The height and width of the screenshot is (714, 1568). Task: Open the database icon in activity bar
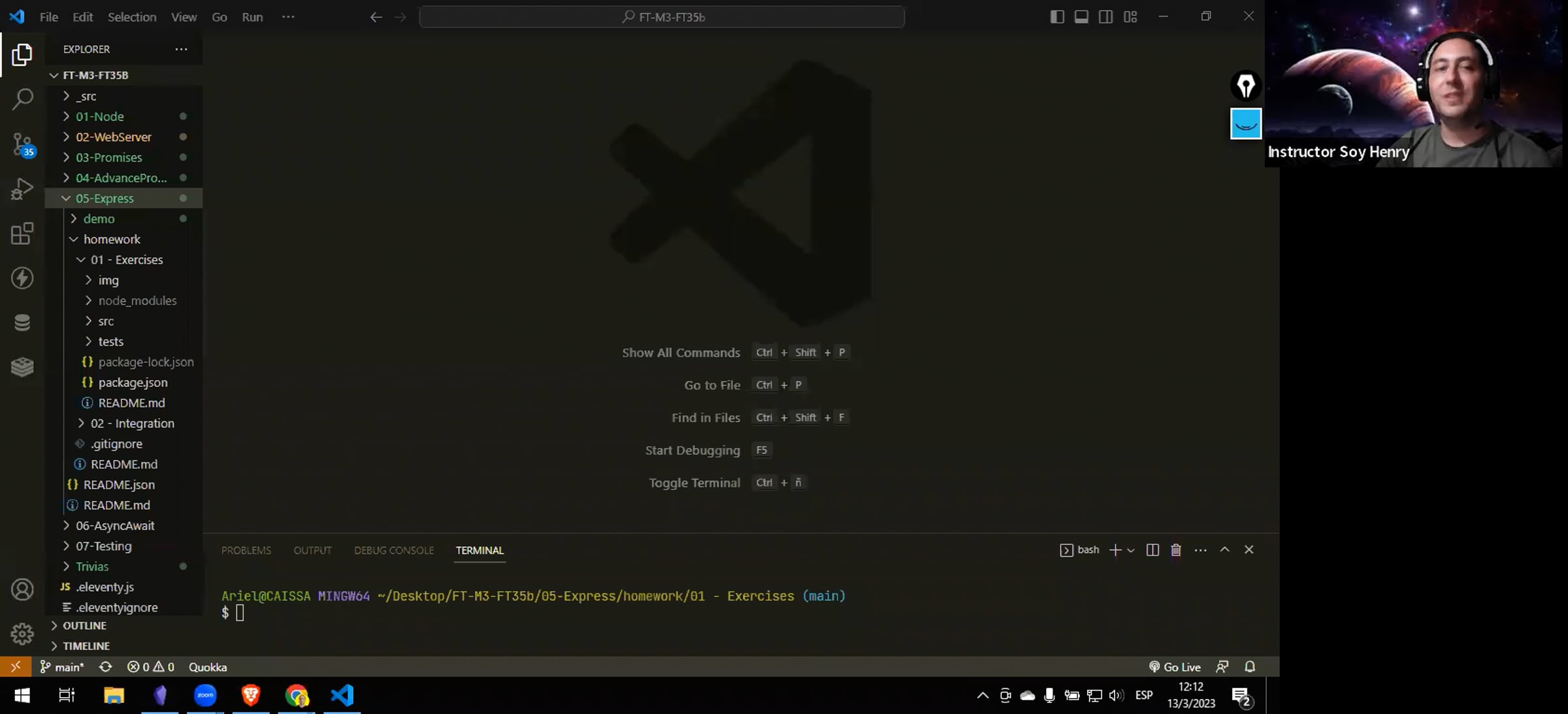22,322
